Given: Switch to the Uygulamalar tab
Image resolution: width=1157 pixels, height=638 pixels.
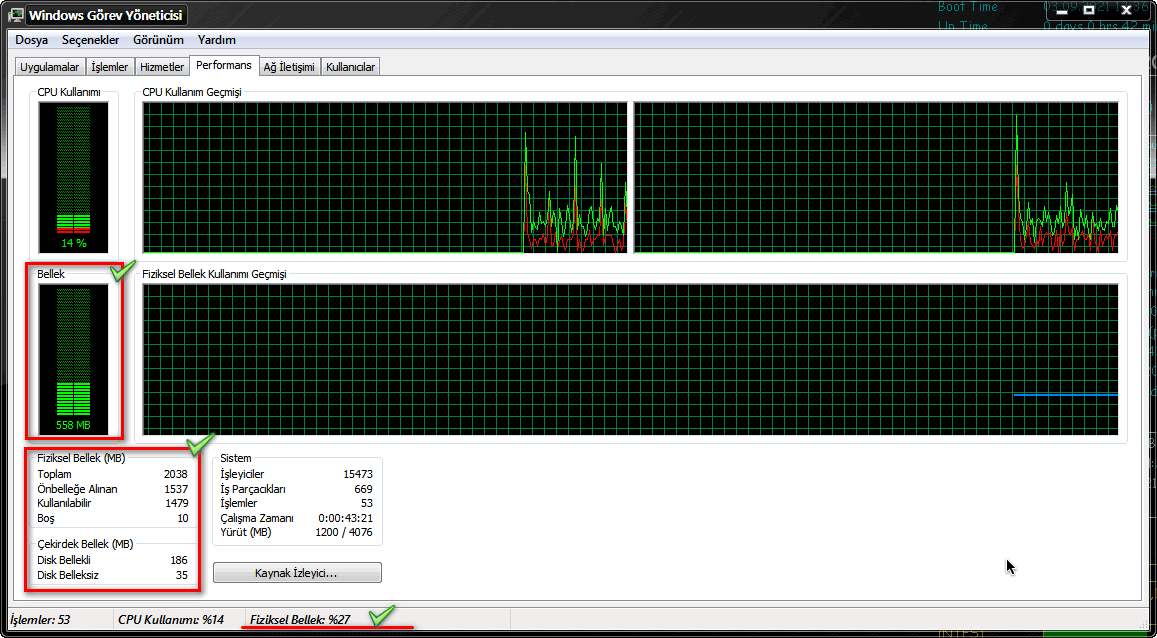Looking at the screenshot, I should tap(49, 67).
